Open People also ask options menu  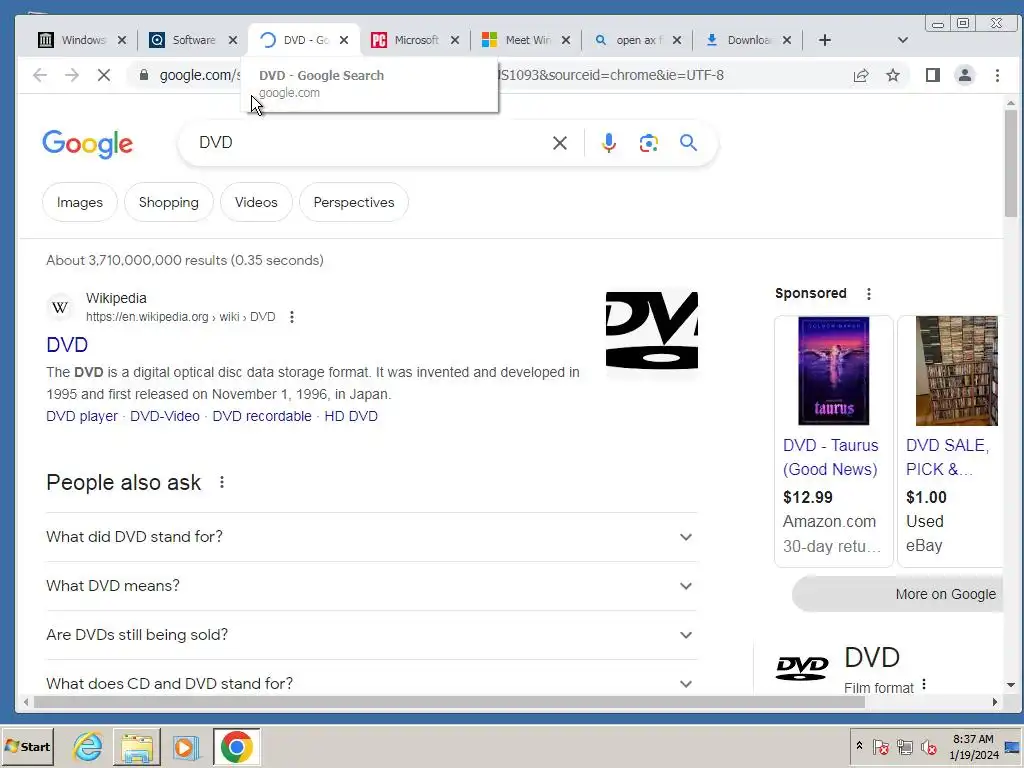tap(222, 482)
